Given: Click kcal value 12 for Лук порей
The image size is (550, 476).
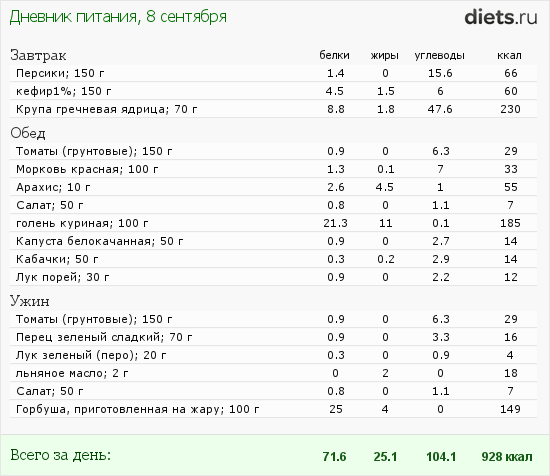Looking at the screenshot, I should (511, 277).
